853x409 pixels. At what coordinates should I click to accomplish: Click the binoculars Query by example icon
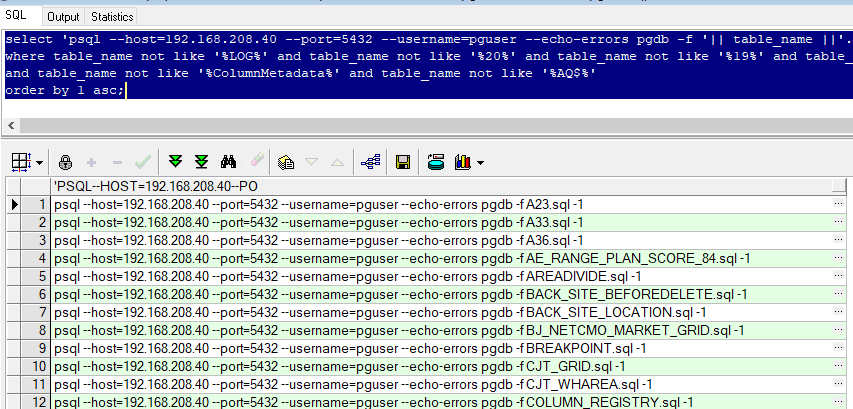[x=228, y=162]
